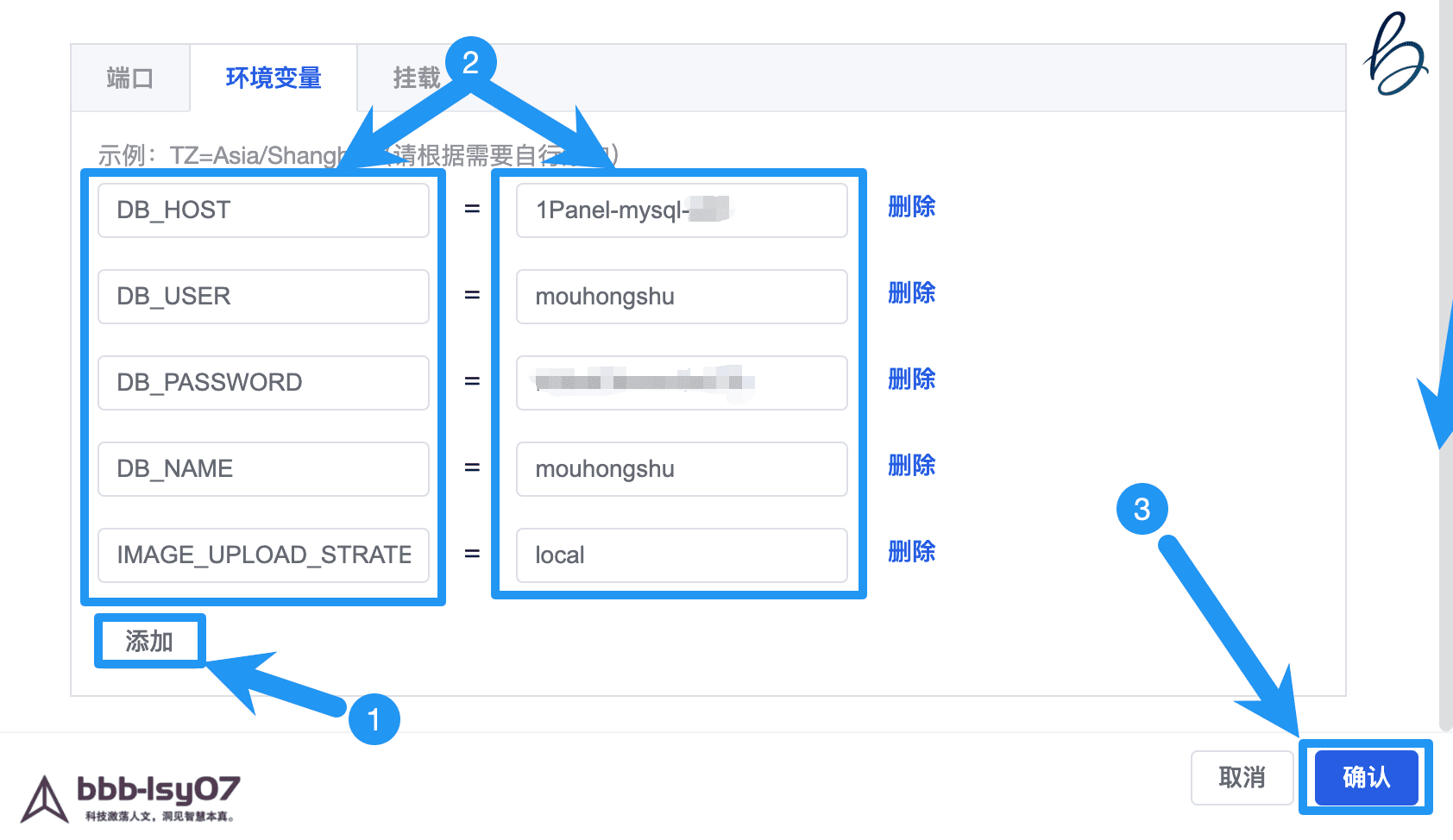Remove the IMAGE_UPLOAD_STRATE variable row
The width and height of the screenshot is (1453, 840).
[911, 552]
